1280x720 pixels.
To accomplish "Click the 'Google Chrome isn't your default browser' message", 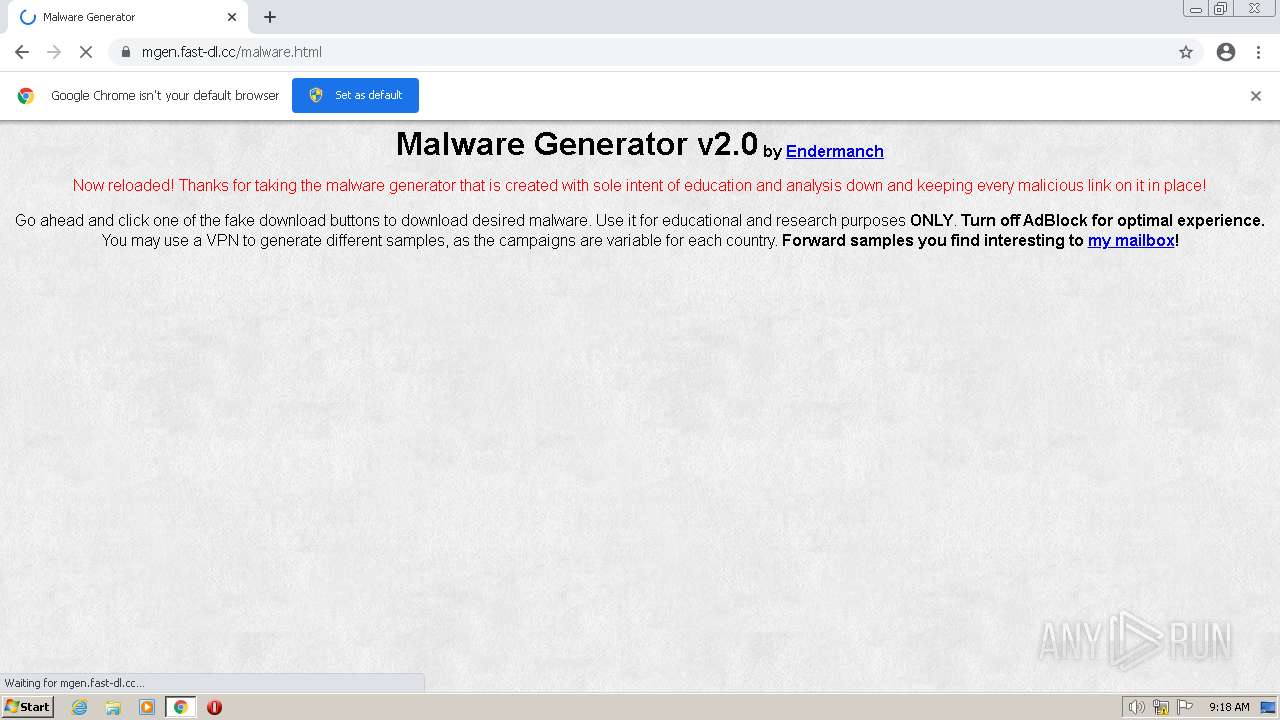I will 165,95.
